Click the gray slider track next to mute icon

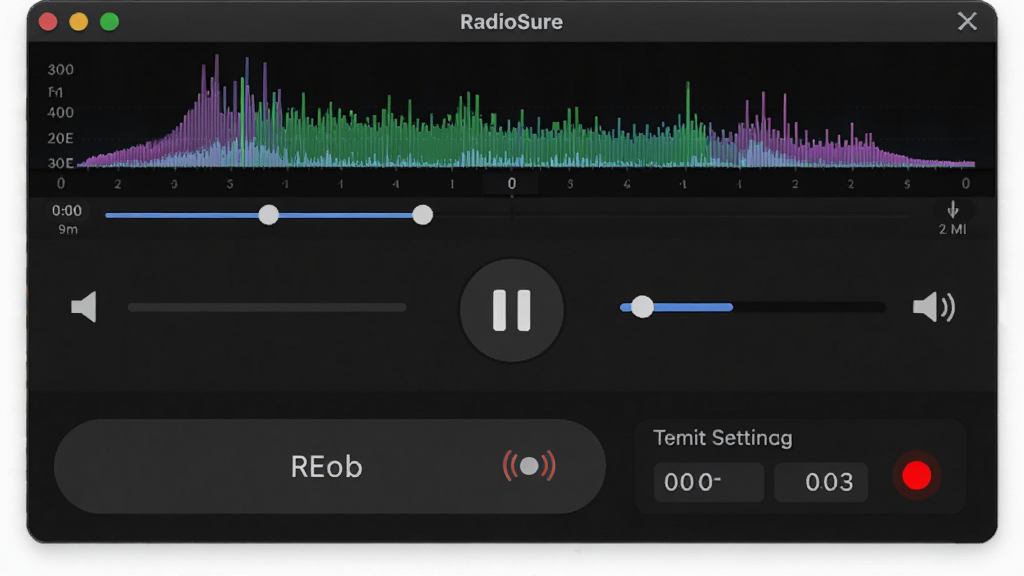click(267, 308)
